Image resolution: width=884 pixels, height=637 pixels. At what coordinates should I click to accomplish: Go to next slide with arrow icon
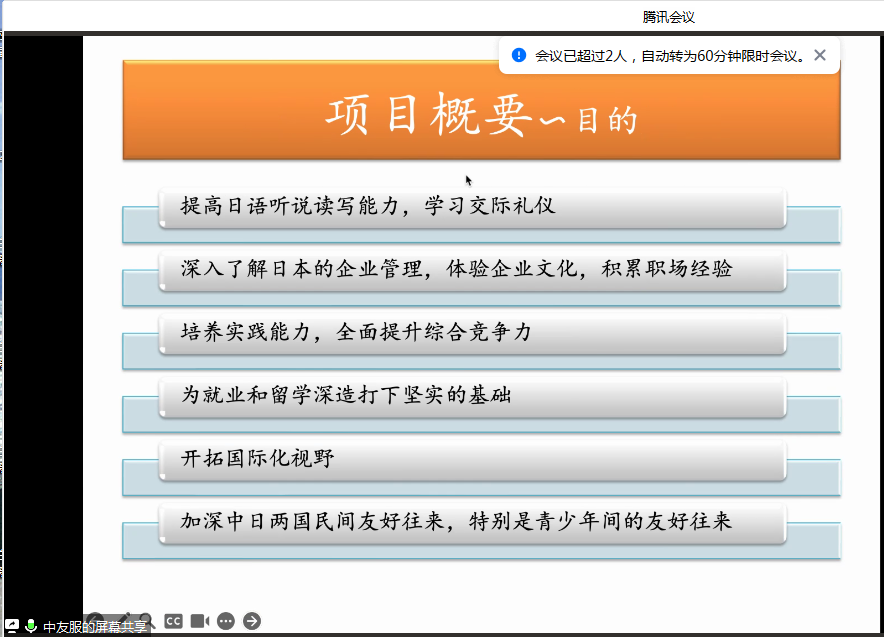click(x=252, y=621)
